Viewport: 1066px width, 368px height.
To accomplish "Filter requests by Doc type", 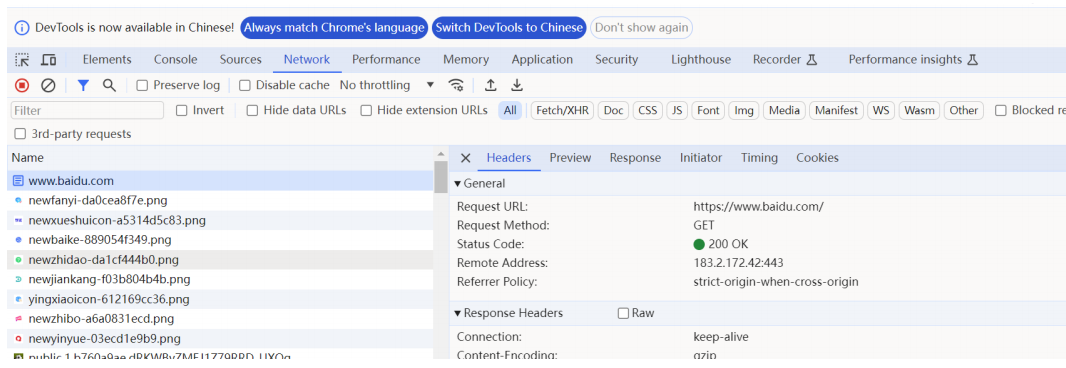I will (614, 110).
